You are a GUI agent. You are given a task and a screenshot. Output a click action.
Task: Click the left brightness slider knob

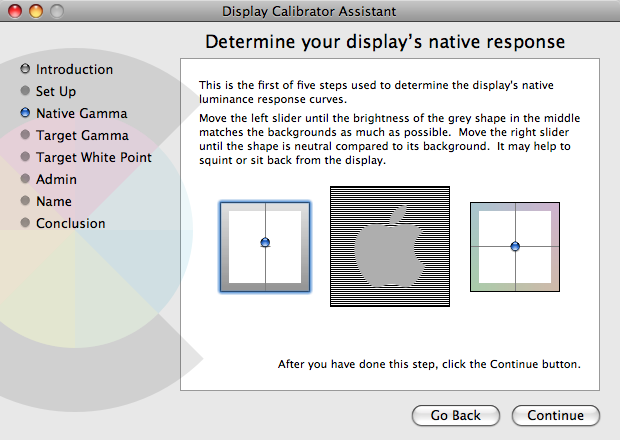click(x=265, y=243)
